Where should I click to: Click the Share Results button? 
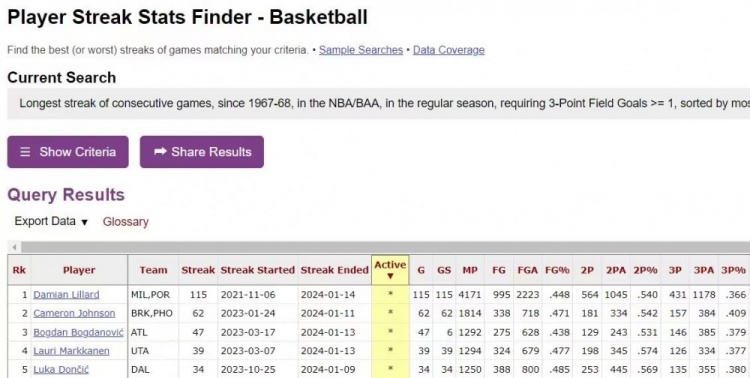click(202, 152)
